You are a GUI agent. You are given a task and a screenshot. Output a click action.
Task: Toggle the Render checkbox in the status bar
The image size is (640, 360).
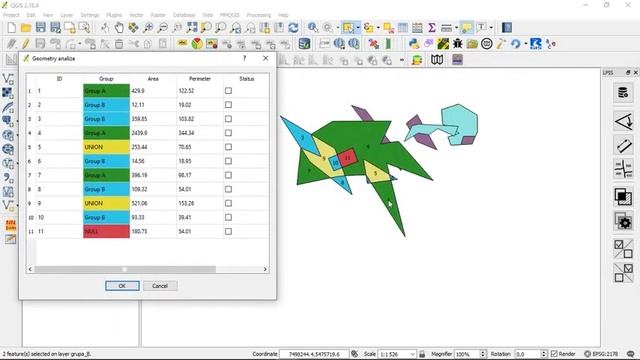(x=554, y=354)
